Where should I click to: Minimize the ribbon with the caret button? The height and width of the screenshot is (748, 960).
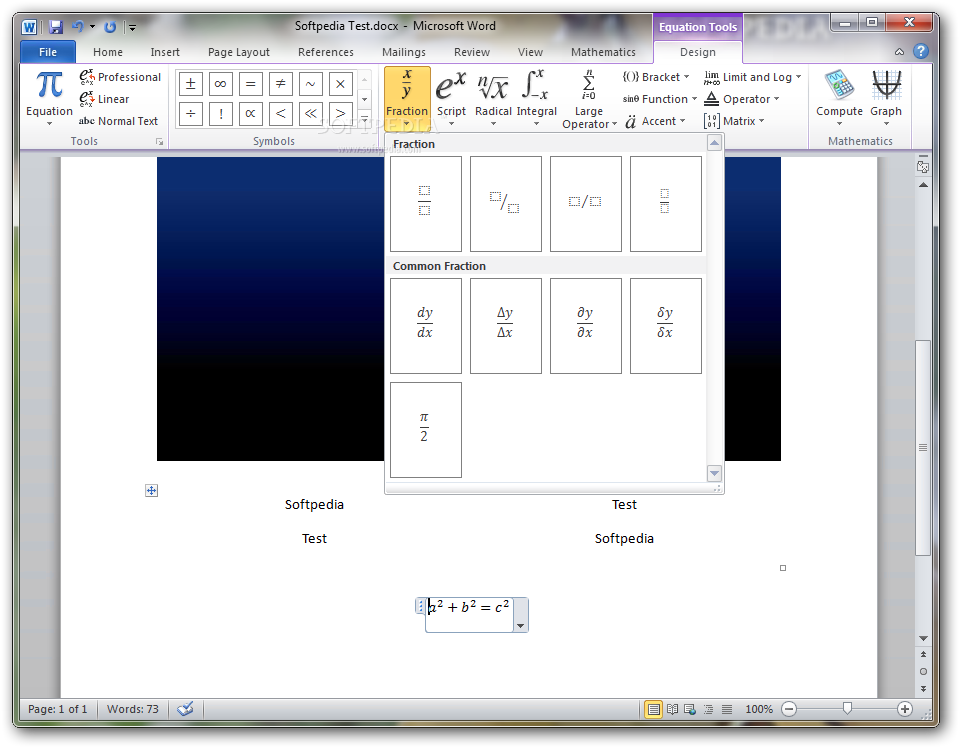899,52
